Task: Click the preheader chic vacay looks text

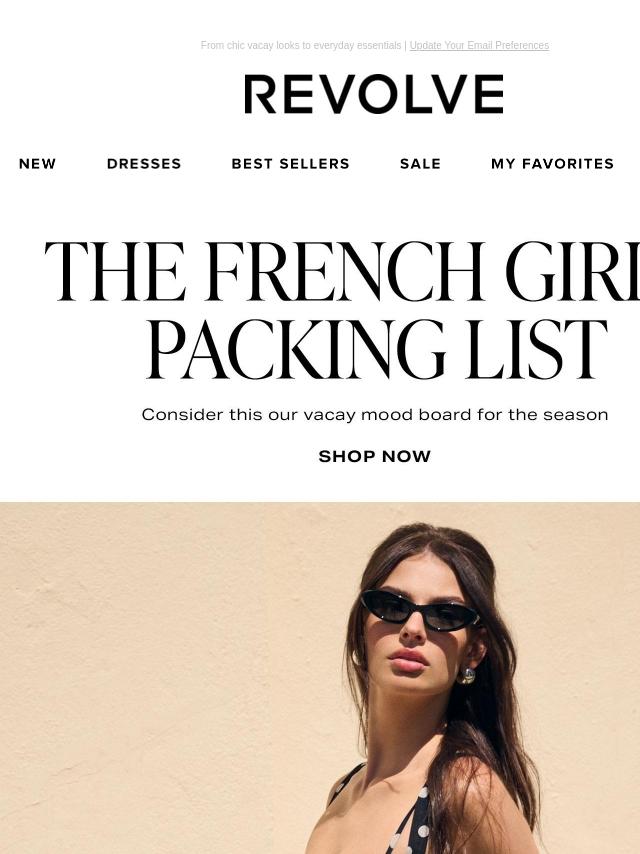Action: 301,45
